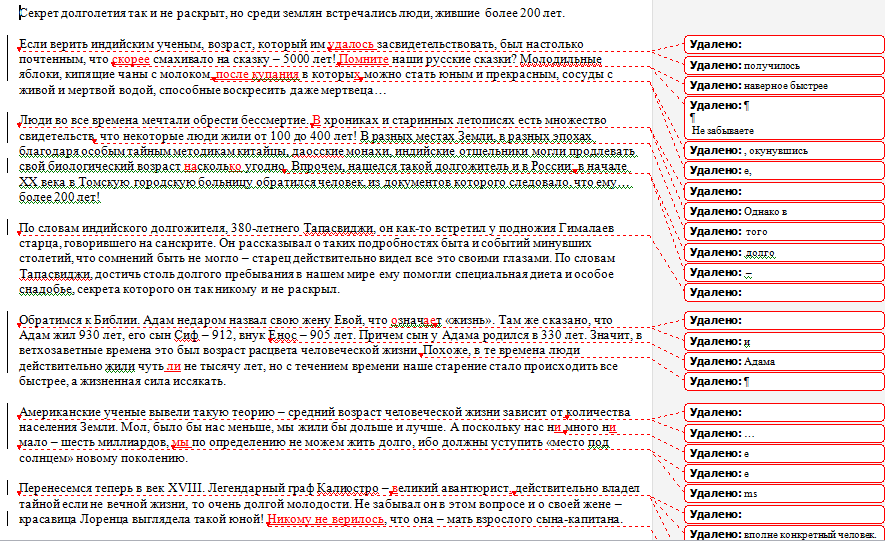Click the word 'Библии'
Viewport: 885px width, 541px height.
click(x=117, y=320)
